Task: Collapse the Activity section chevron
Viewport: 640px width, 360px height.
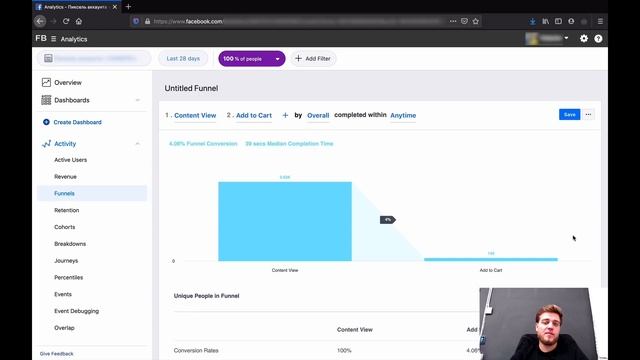Action: pyautogui.click(x=138, y=144)
